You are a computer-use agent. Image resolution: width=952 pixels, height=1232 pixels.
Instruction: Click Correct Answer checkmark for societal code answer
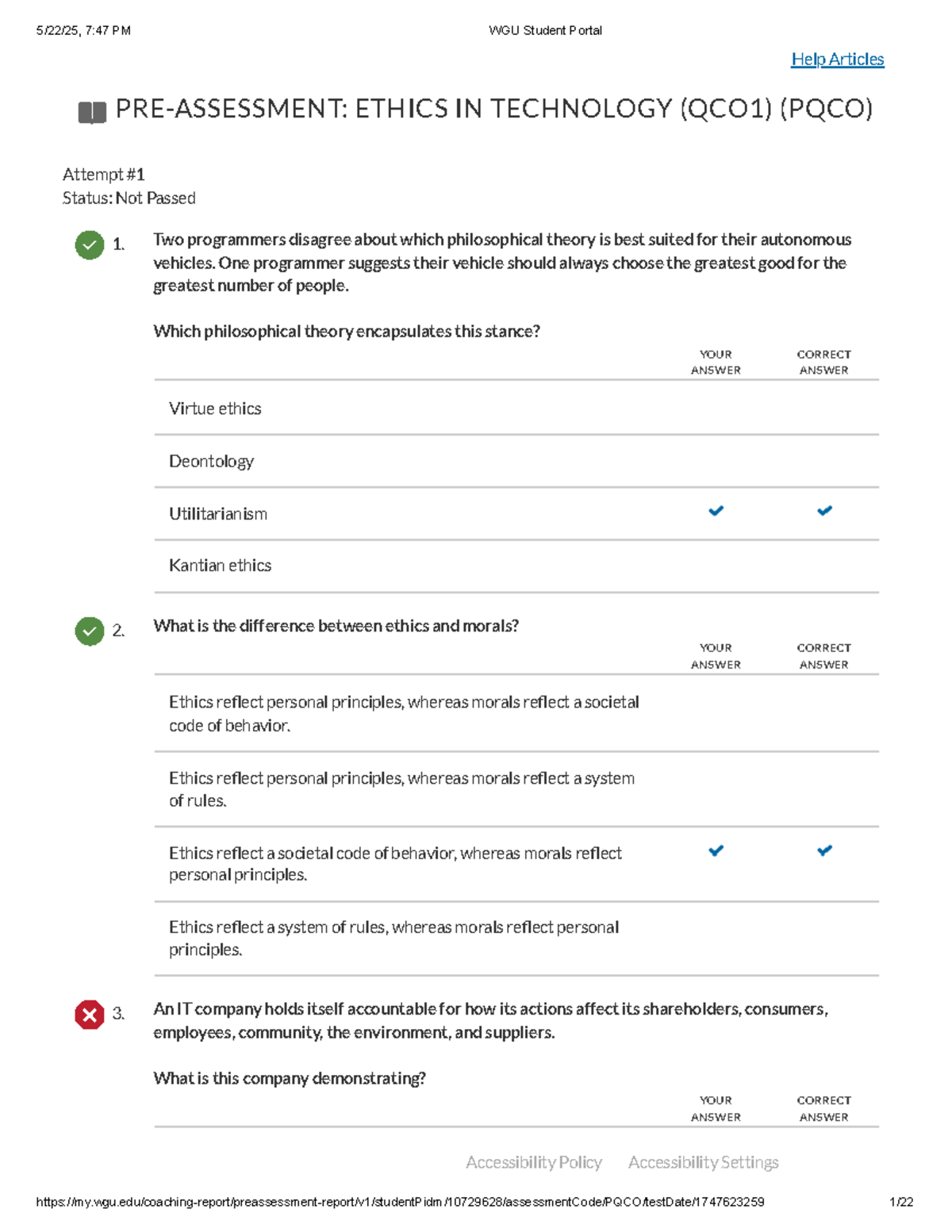click(824, 850)
